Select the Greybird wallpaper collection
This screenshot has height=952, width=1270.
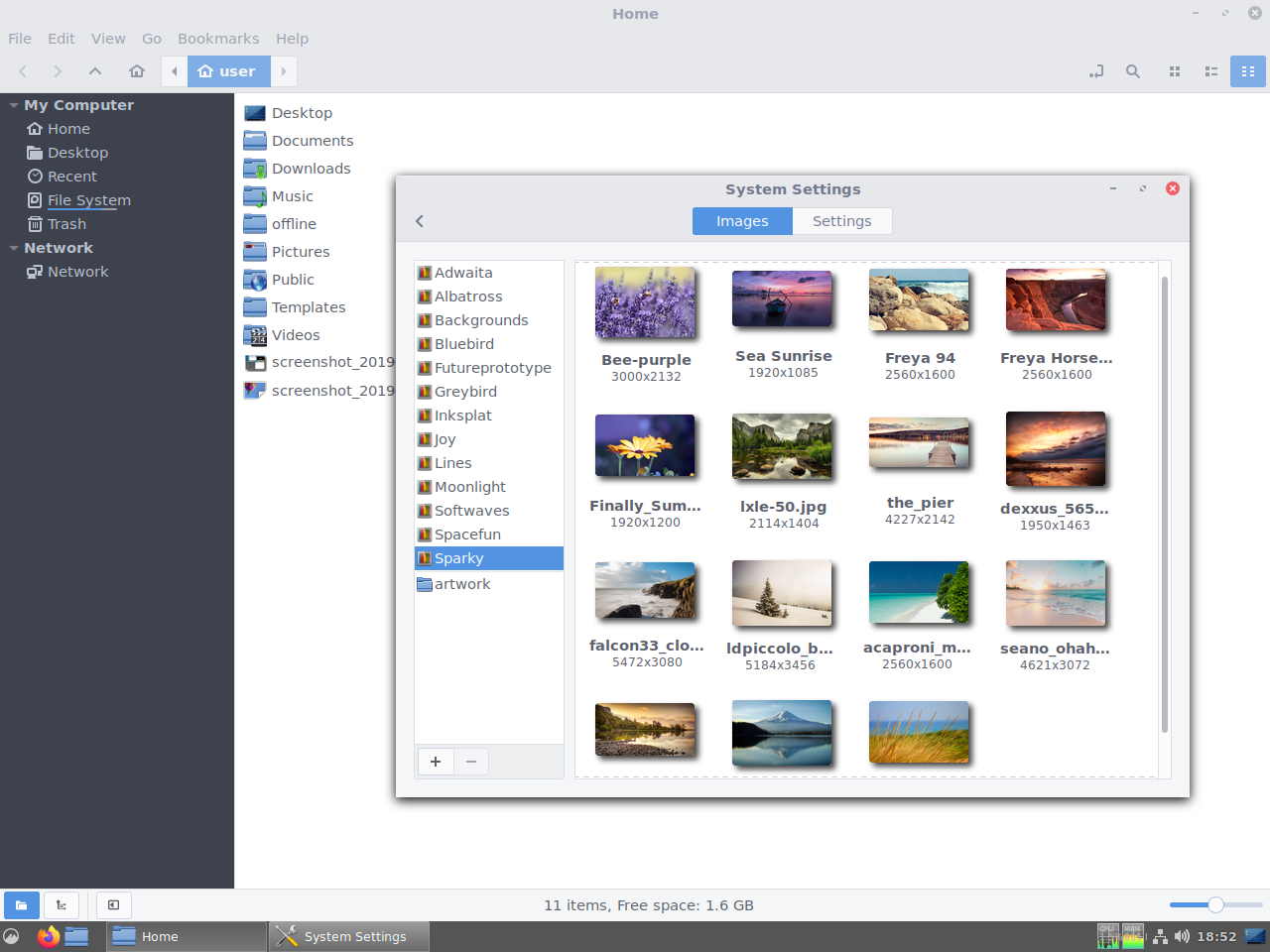coord(489,392)
